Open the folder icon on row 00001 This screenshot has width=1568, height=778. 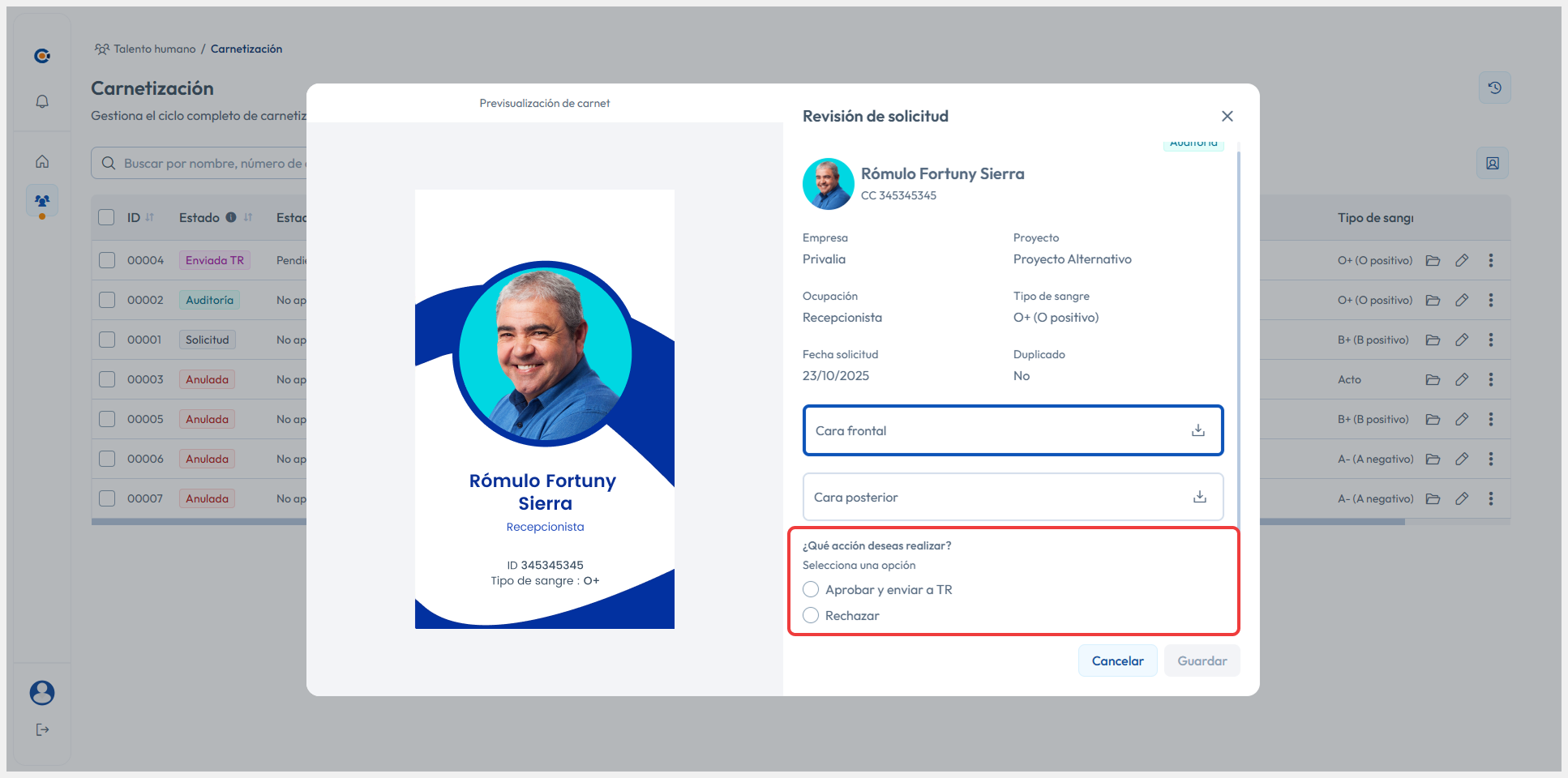click(x=1432, y=340)
